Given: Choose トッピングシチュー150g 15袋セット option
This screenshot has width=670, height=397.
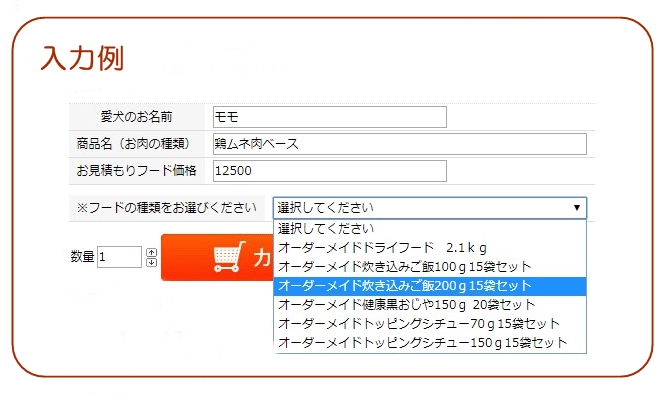Looking at the screenshot, I should 429,343.
